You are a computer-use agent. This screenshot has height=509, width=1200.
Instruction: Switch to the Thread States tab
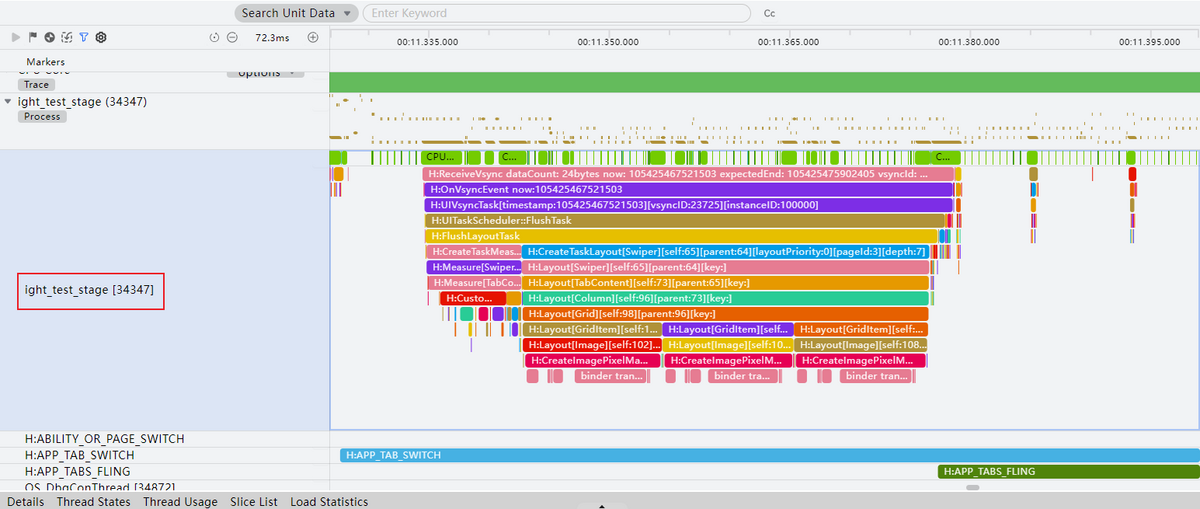click(x=93, y=502)
